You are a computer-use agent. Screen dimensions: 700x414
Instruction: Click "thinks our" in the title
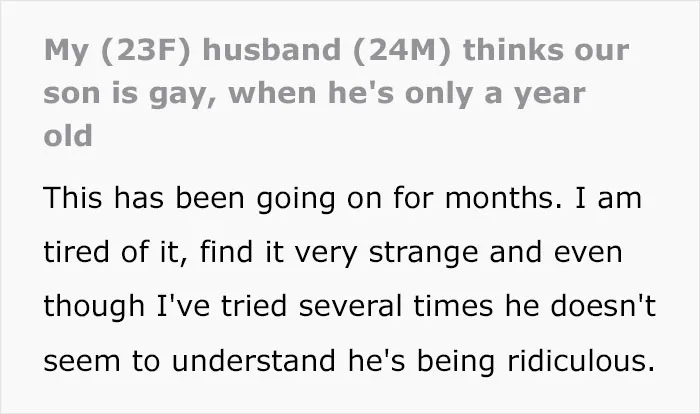[546, 50]
